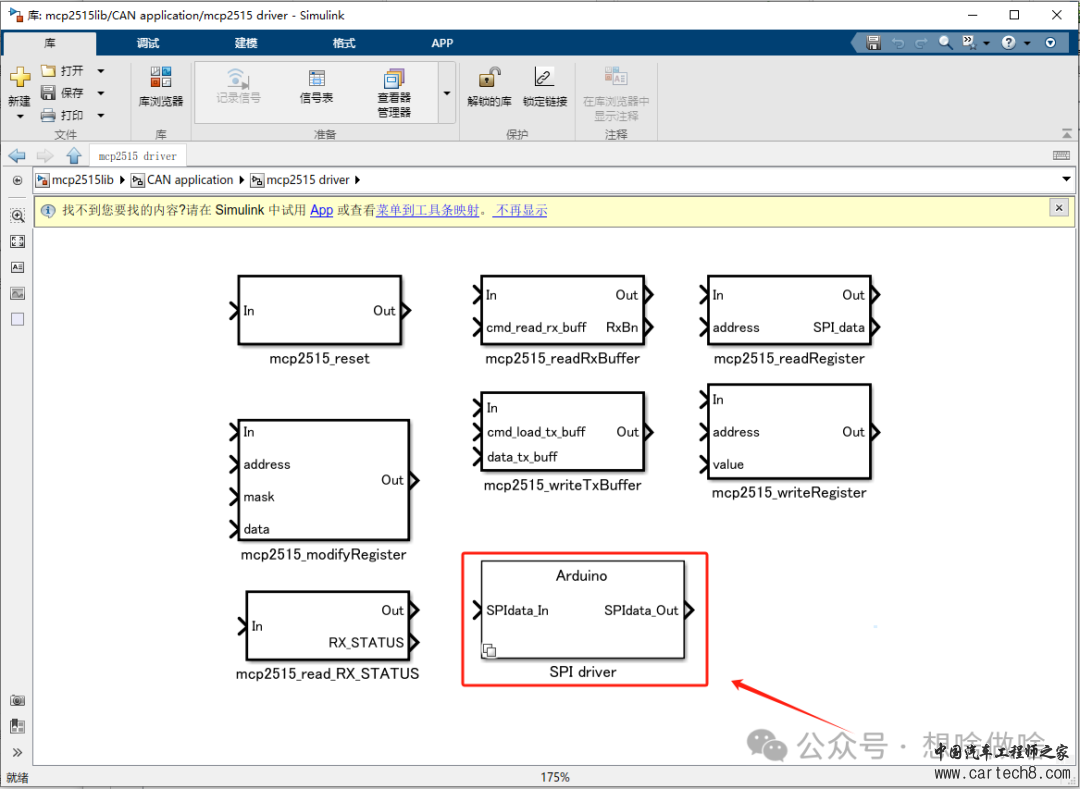Viewport: 1080px width, 789px height.
Task: Click the hide/show model browser circle icon
Action: tap(17, 180)
